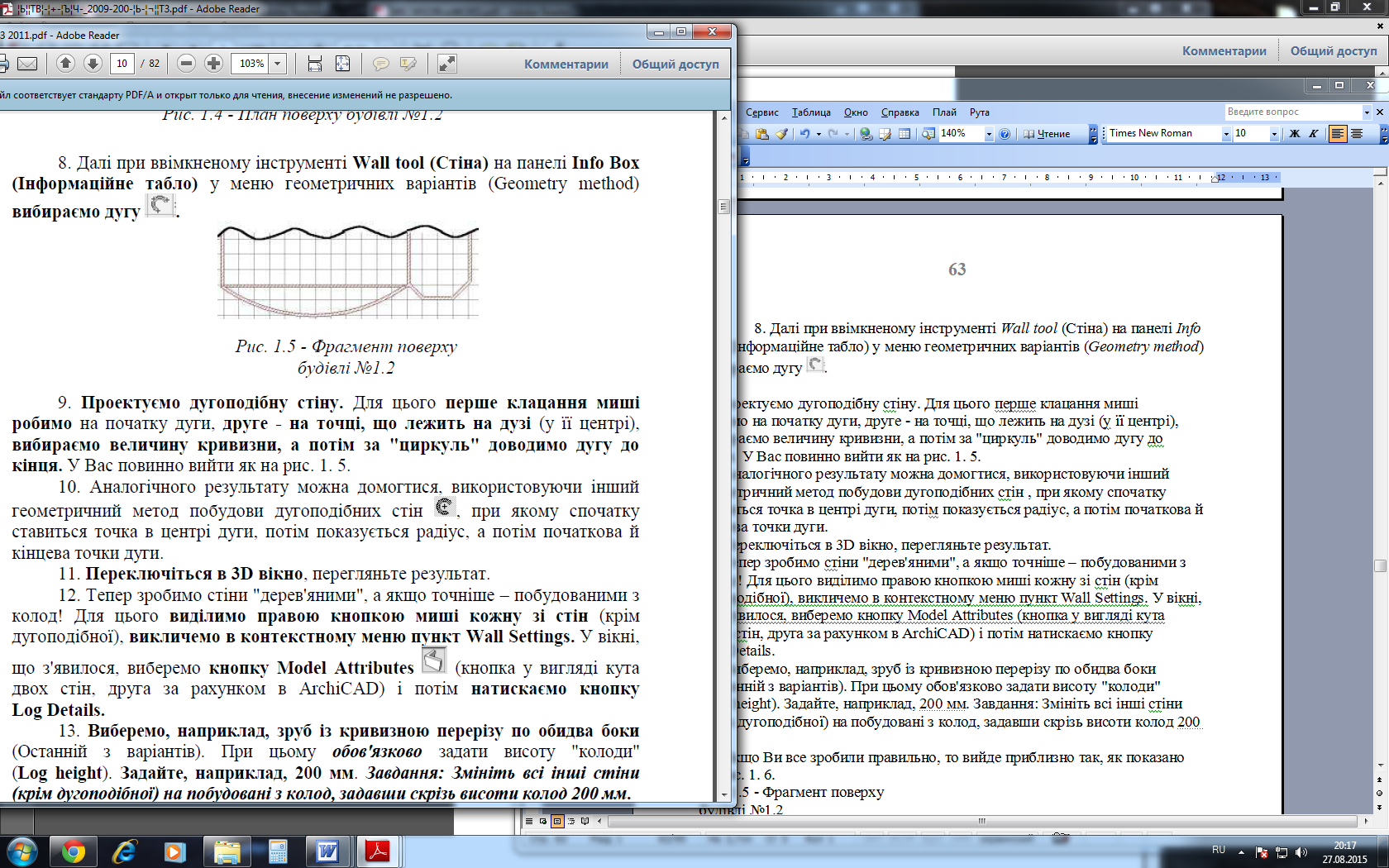Toggle bold Ж formatting

(1295, 134)
